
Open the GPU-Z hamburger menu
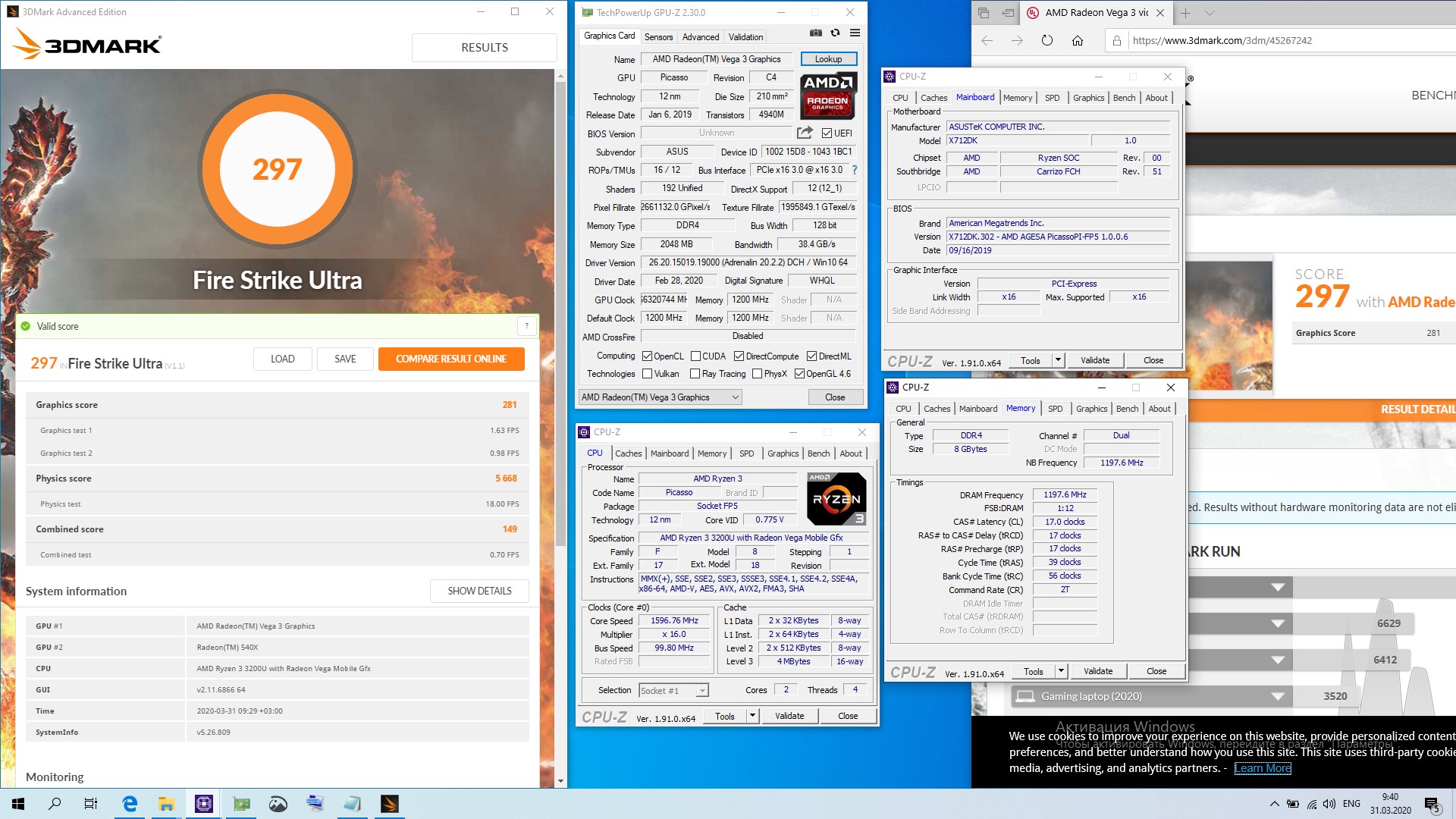[x=855, y=33]
